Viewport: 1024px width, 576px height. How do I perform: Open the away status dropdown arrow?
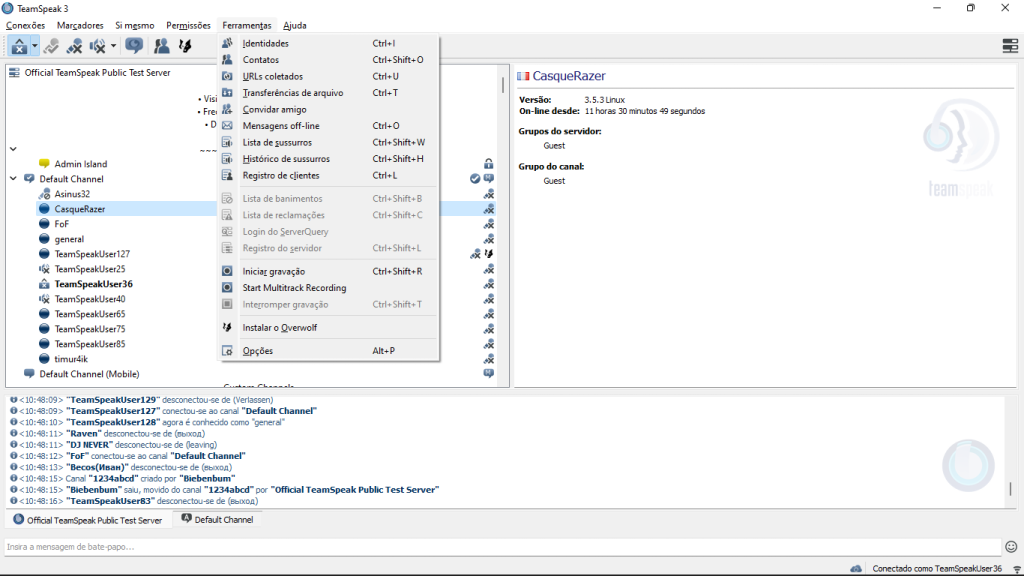click(33, 45)
